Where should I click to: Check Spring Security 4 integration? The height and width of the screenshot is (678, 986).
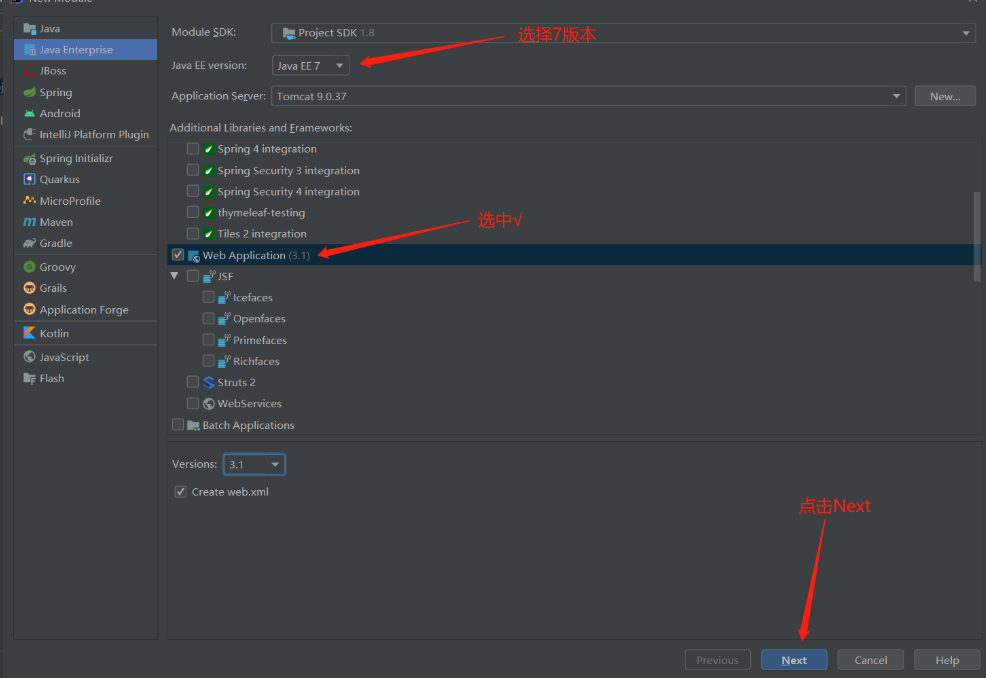193,191
